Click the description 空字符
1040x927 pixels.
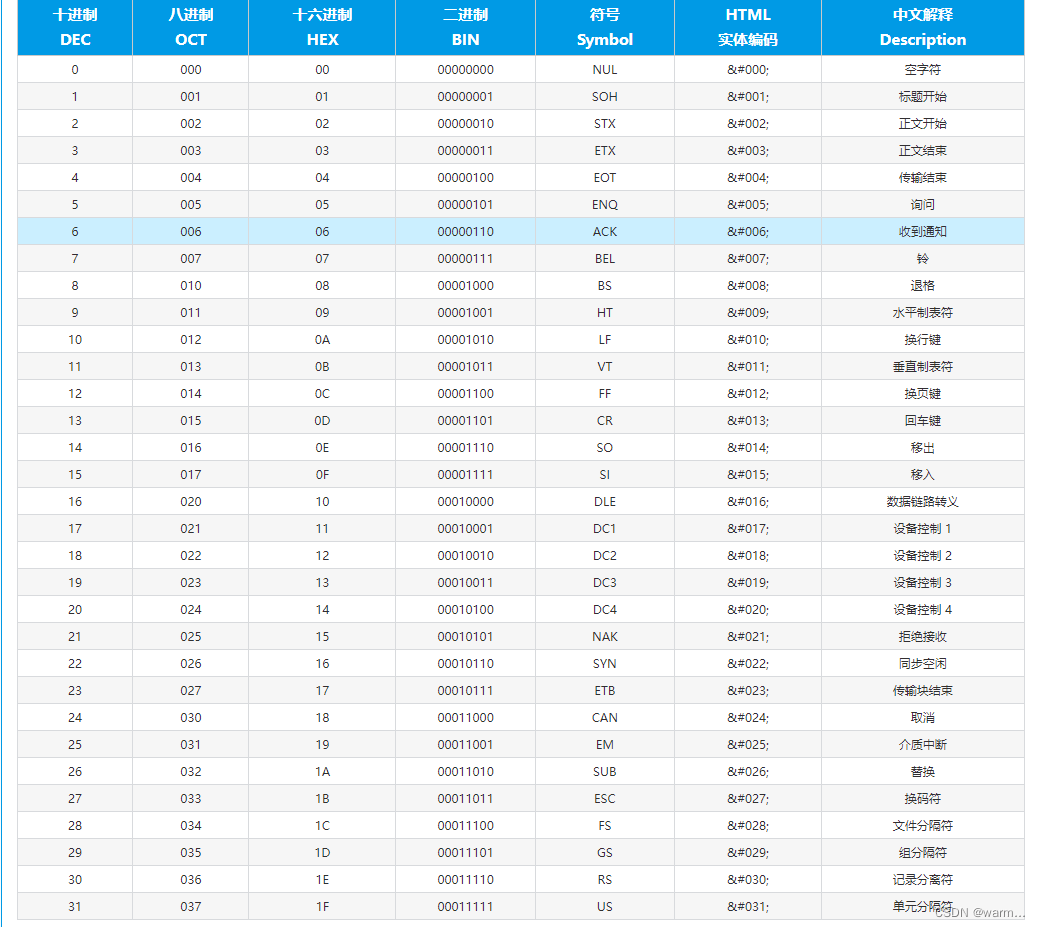923,70
